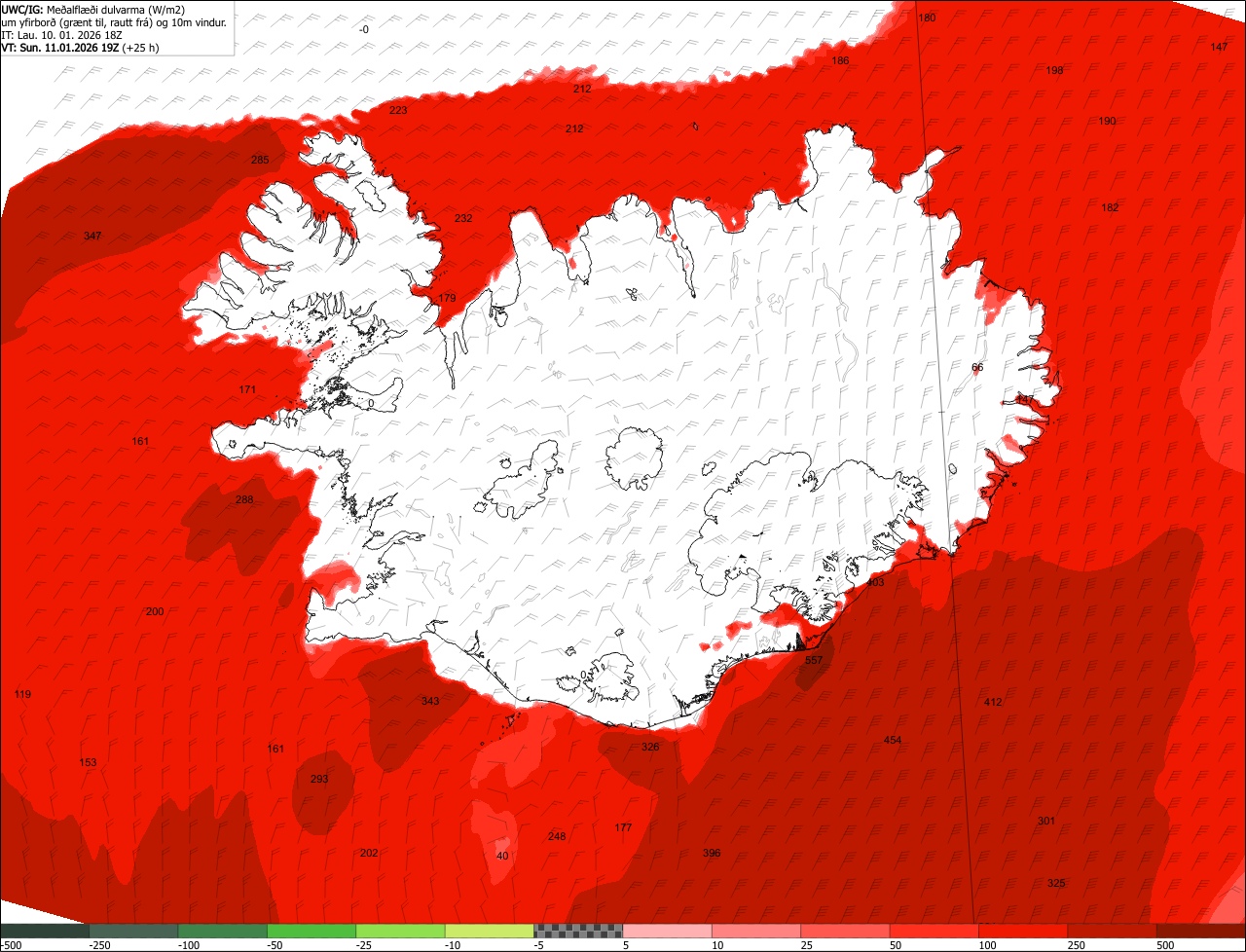Click the map value 147
Image resolution: width=1246 pixels, height=952 pixels.
(x=1219, y=47)
